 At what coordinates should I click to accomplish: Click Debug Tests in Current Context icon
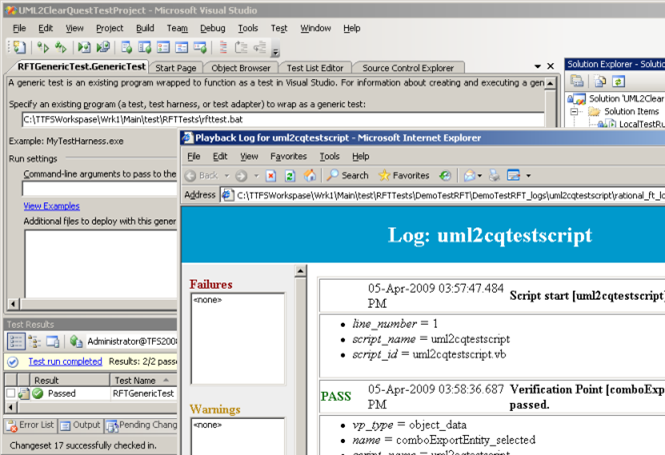[84, 47]
